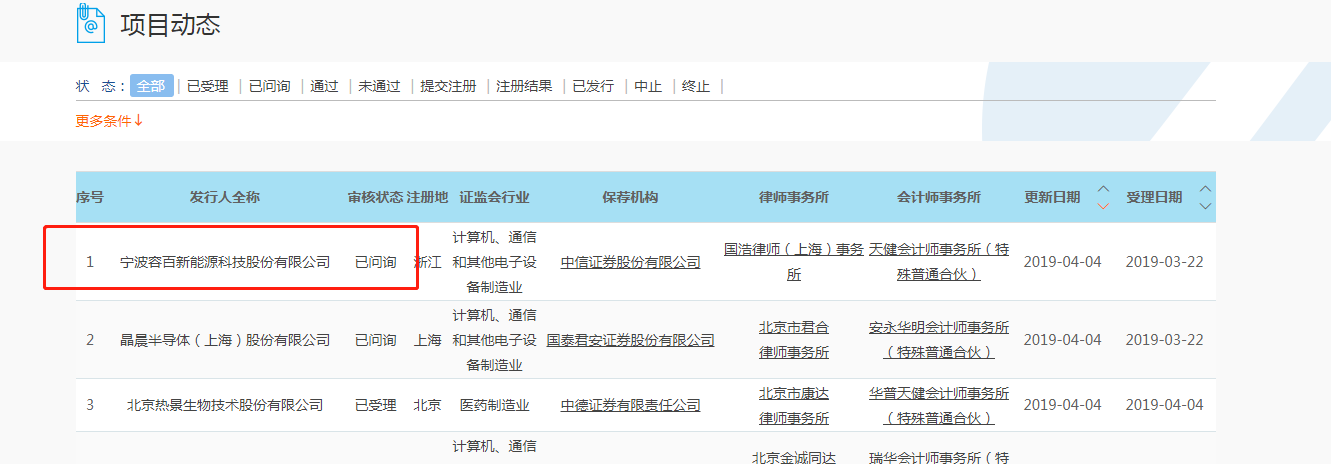Open 国泰君安证券股份有限公司 sponsor link
Image resolution: width=1331 pixels, height=464 pixels.
point(630,340)
